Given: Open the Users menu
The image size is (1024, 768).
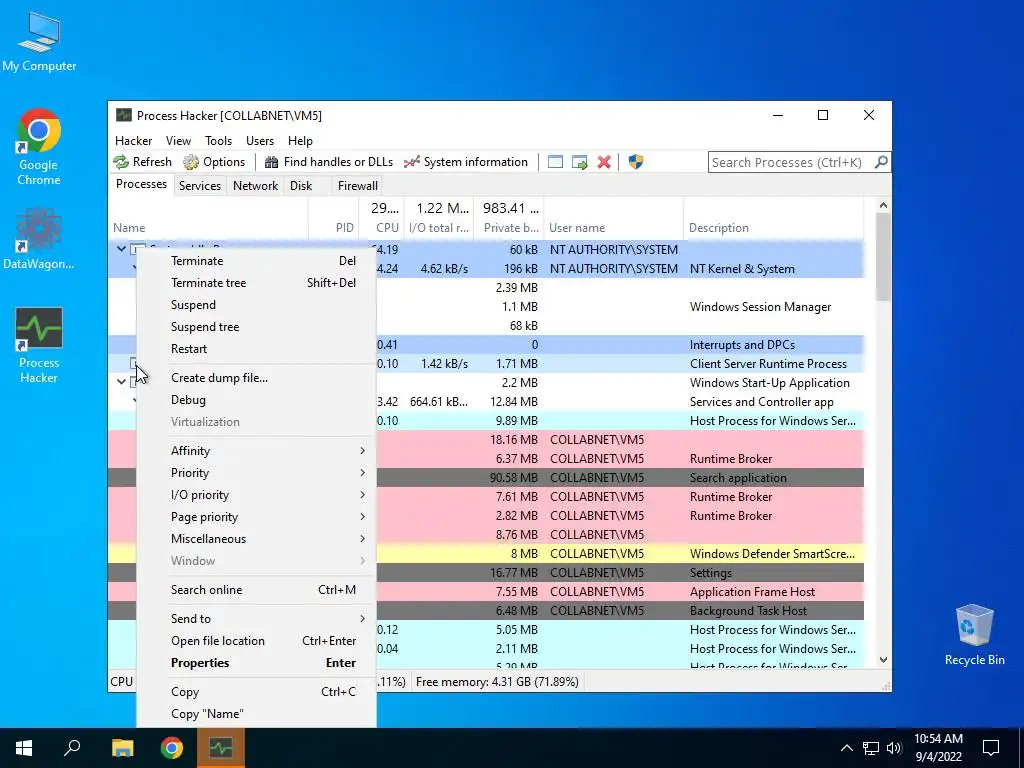Looking at the screenshot, I should [260, 141].
